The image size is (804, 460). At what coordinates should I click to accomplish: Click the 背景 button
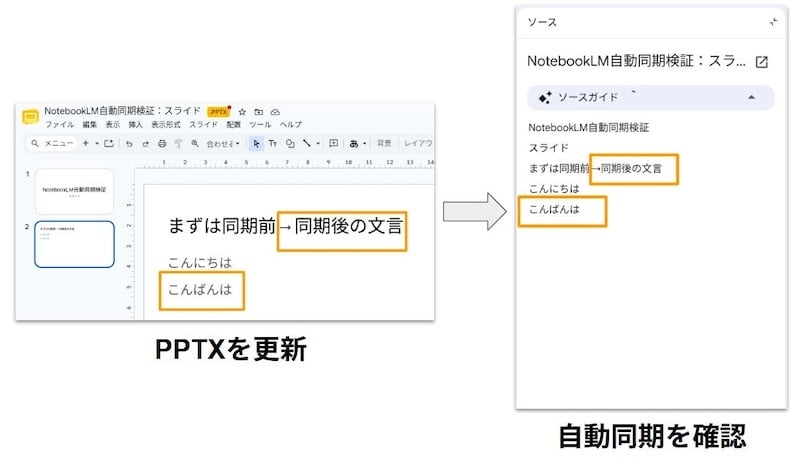click(384, 144)
